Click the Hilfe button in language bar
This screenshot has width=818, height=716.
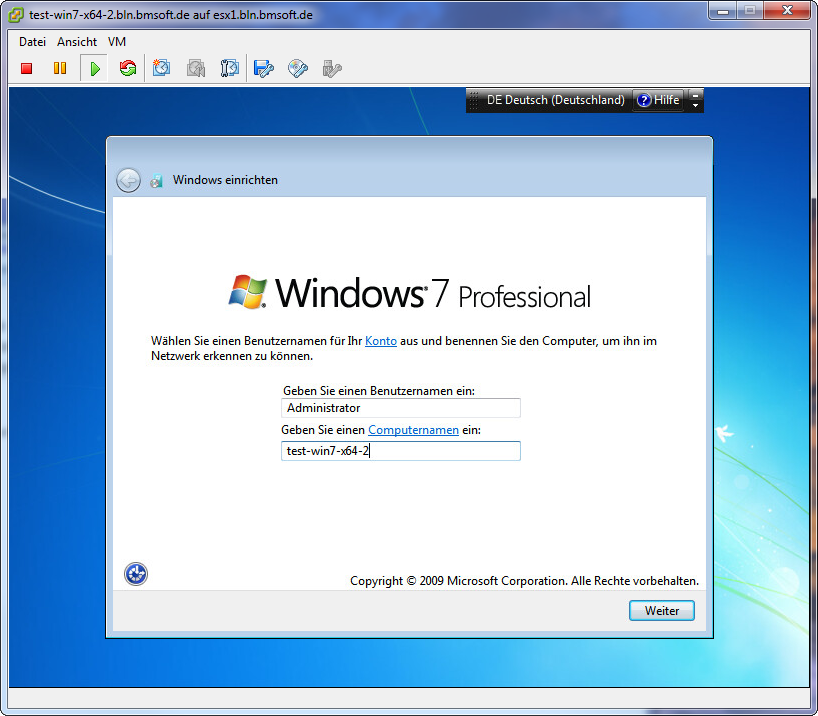click(659, 100)
